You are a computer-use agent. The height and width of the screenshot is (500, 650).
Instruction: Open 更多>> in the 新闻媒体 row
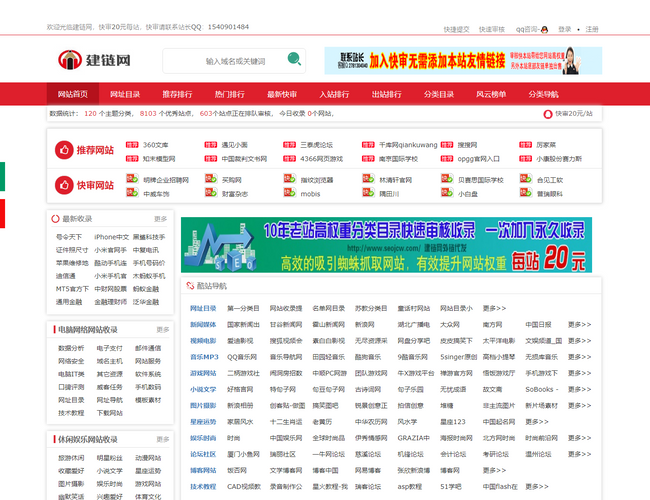[579, 325]
